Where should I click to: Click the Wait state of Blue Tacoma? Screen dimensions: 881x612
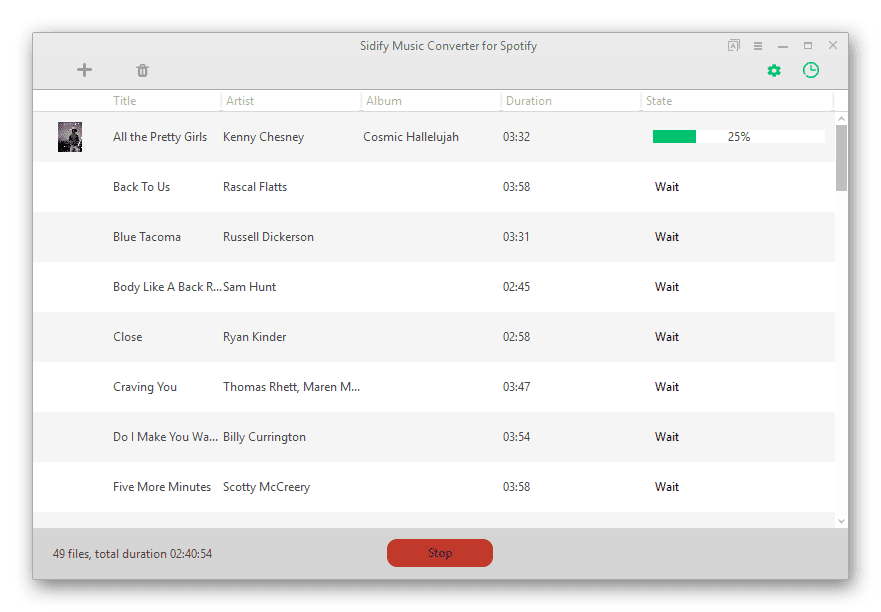667,237
